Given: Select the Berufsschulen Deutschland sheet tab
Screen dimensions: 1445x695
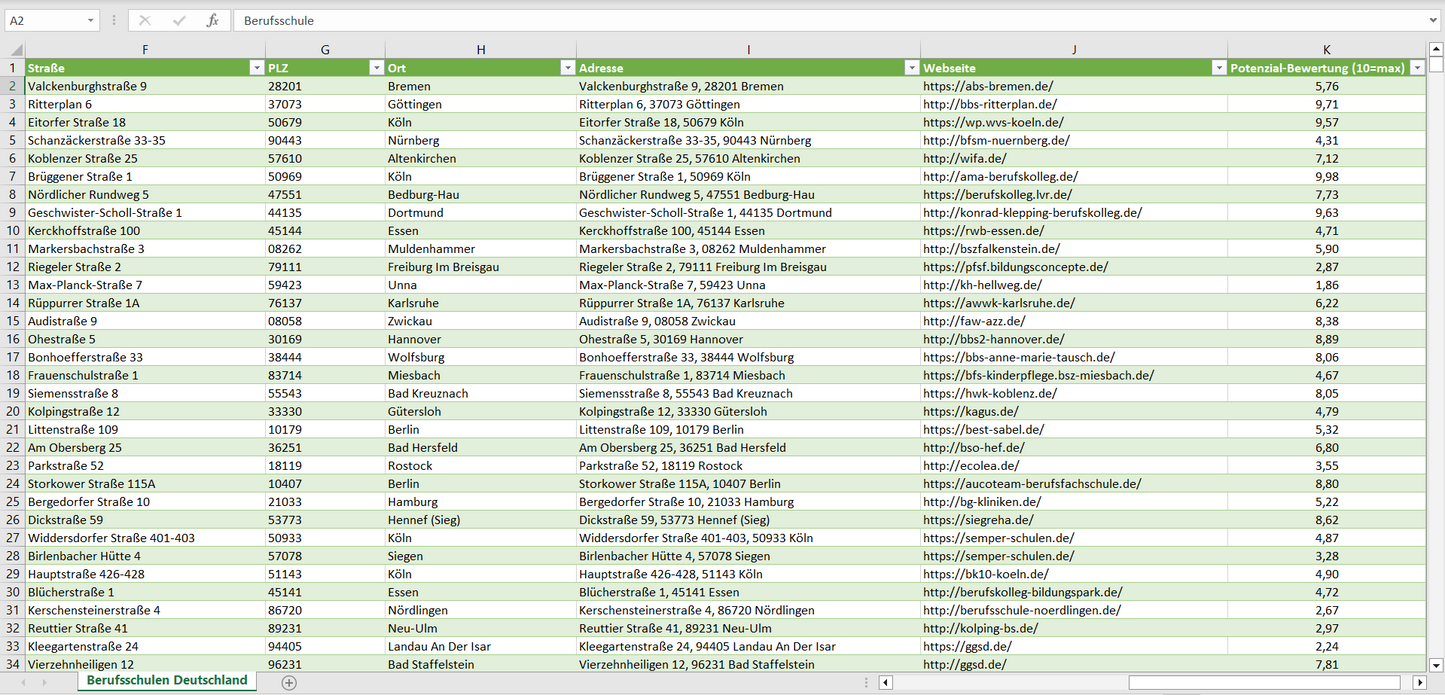Looking at the screenshot, I should [167, 680].
